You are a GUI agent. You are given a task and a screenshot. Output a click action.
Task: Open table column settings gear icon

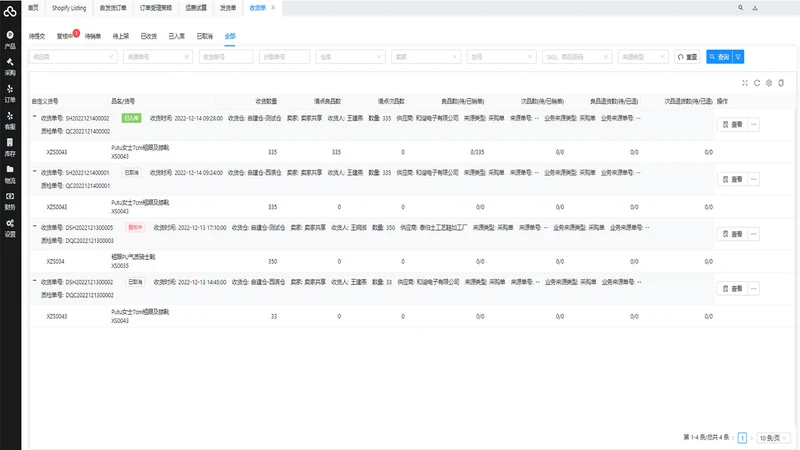(769, 83)
